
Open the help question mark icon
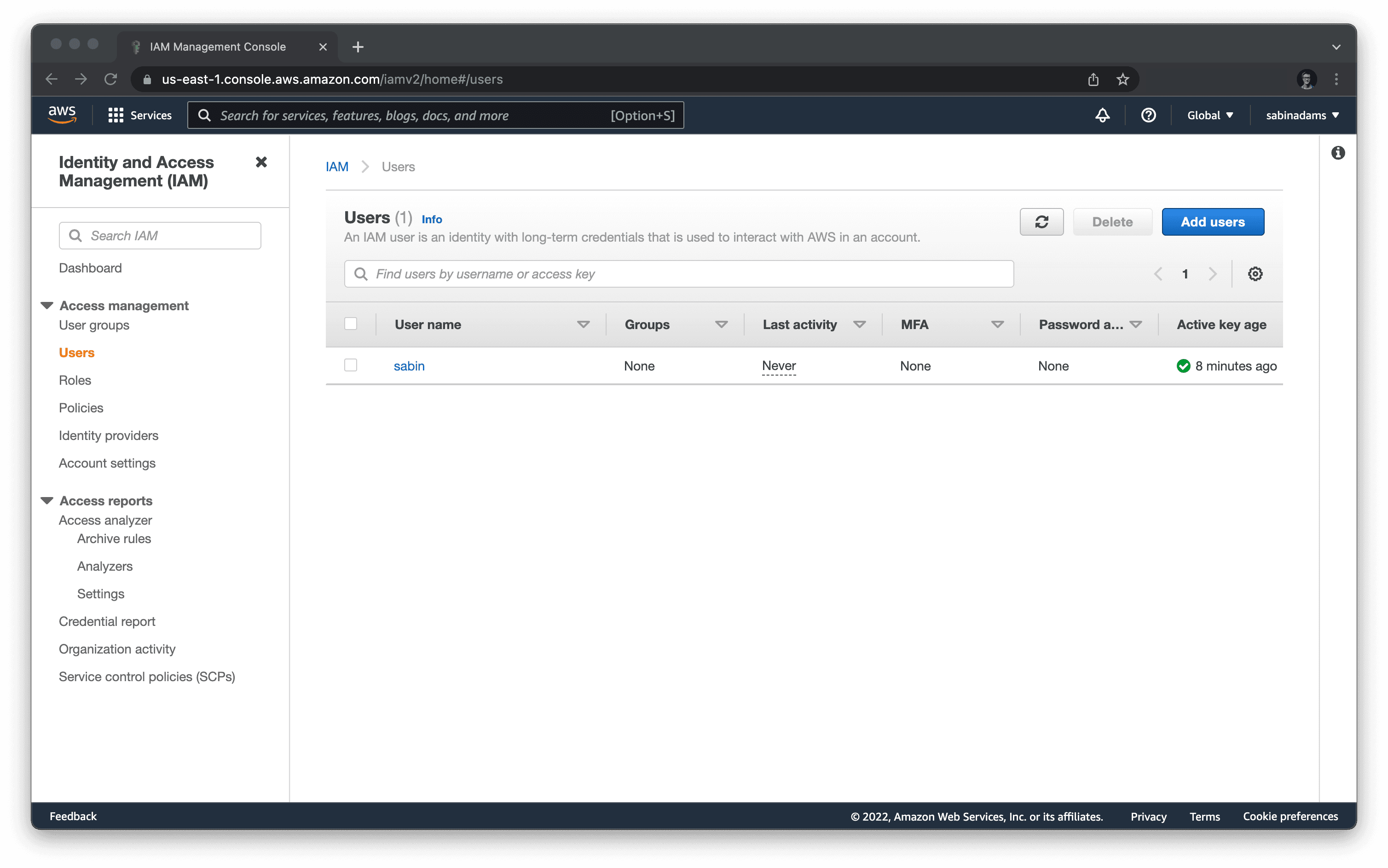click(1148, 116)
